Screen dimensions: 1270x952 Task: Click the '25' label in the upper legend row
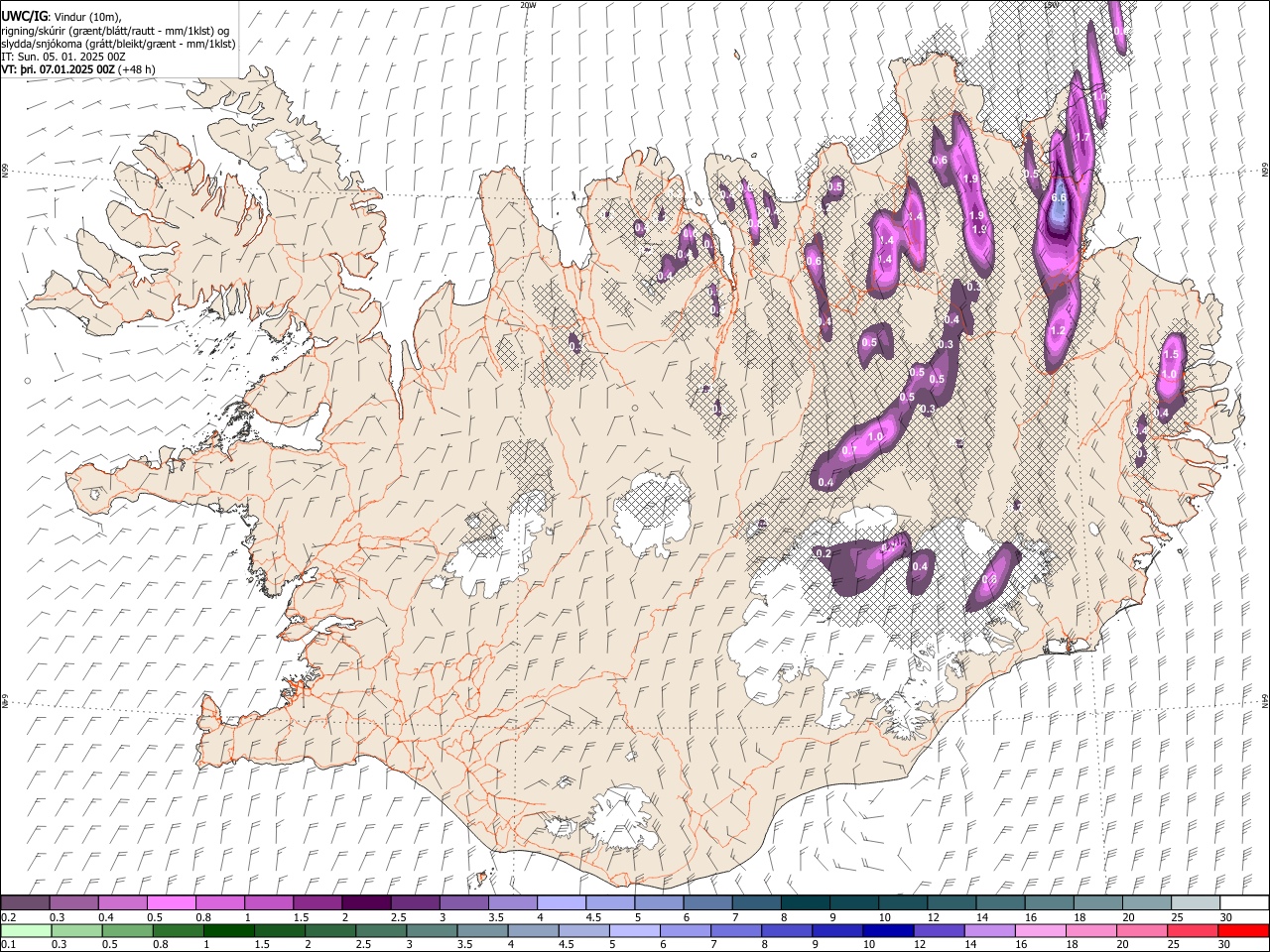[x=1178, y=917]
